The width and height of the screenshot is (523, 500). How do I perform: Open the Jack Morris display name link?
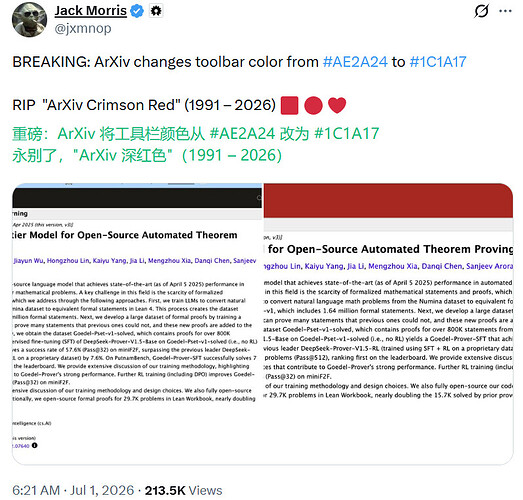(x=90, y=11)
